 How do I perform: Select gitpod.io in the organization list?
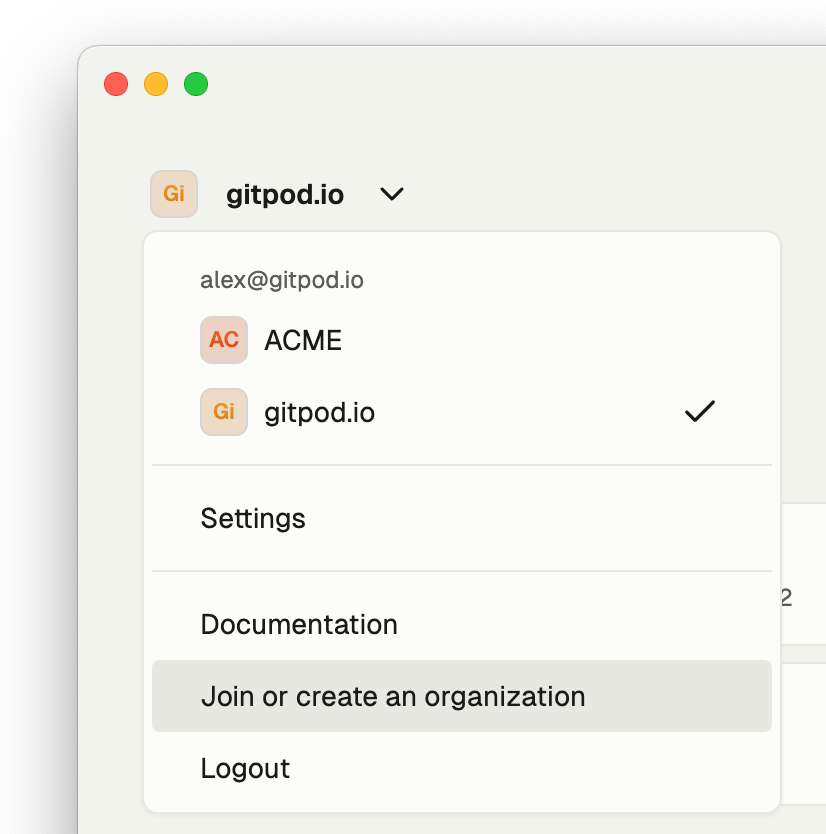[462, 412]
